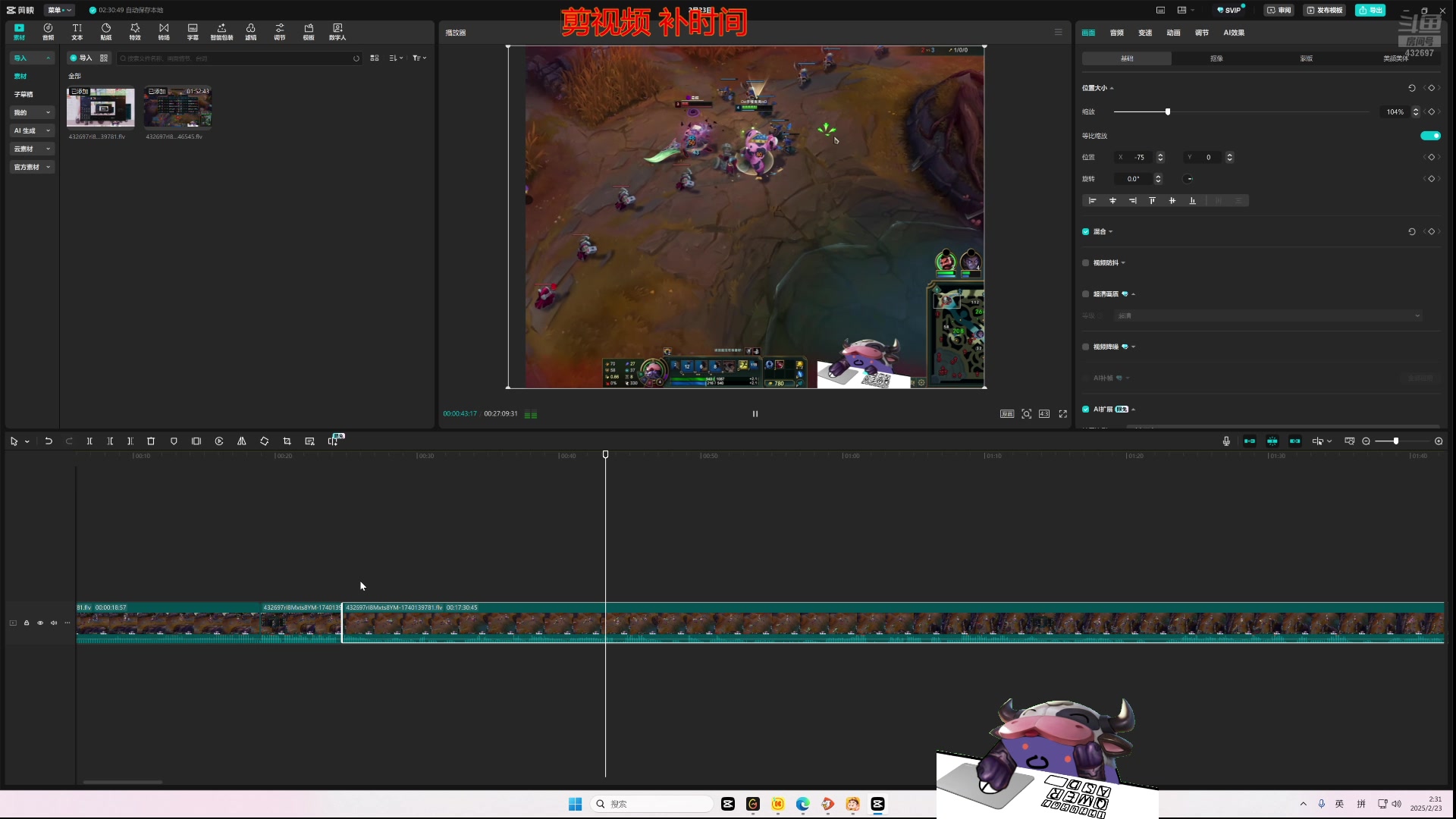Viewport: 1456px width, 819px height.
Task: Switch to the 动画 animation tab
Action: [1173, 33]
